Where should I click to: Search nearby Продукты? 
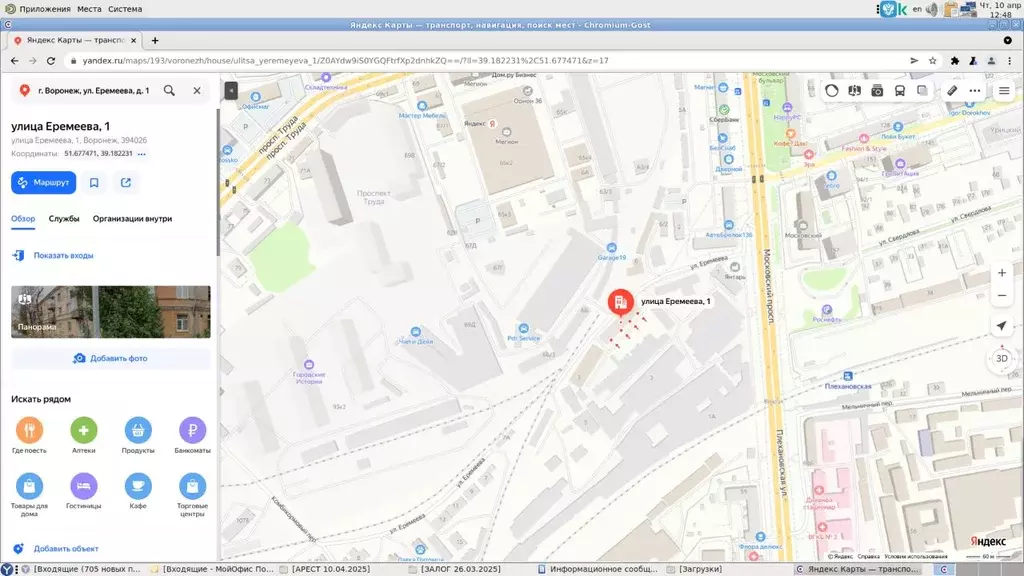[138, 435]
